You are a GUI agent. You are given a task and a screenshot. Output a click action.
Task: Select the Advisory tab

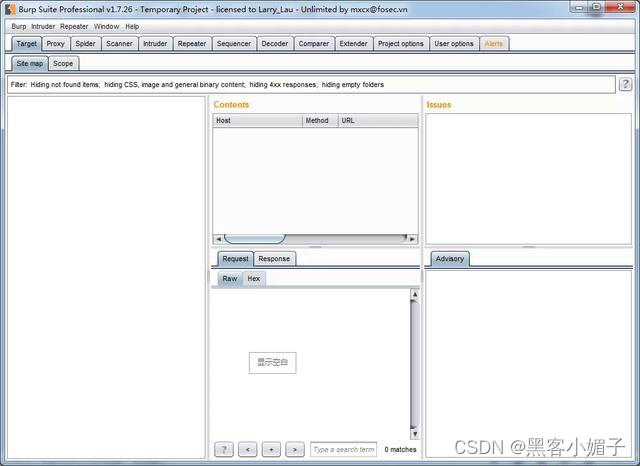tap(450, 259)
